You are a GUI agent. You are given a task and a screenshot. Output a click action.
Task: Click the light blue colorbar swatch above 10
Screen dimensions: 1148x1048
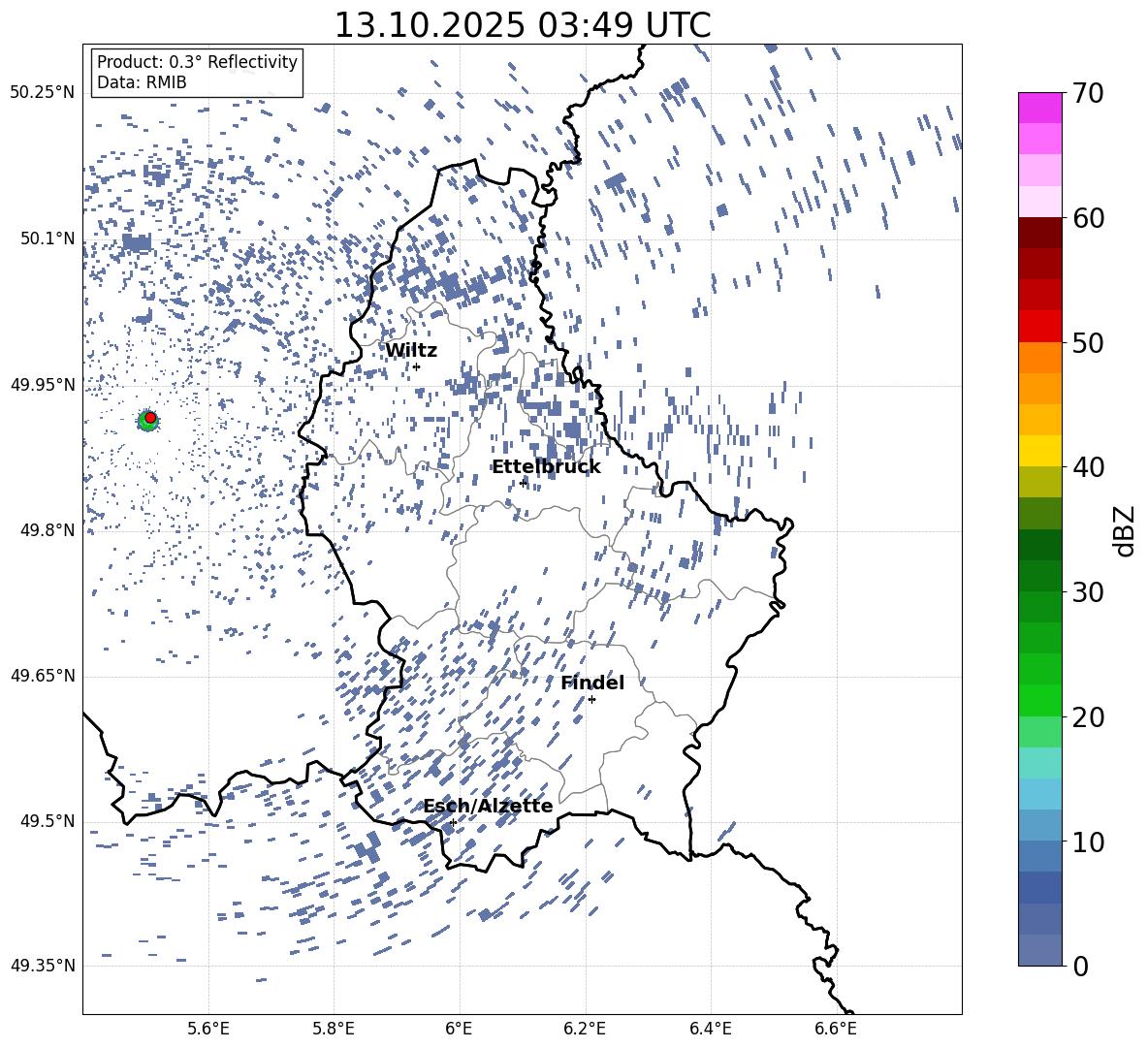1040,825
